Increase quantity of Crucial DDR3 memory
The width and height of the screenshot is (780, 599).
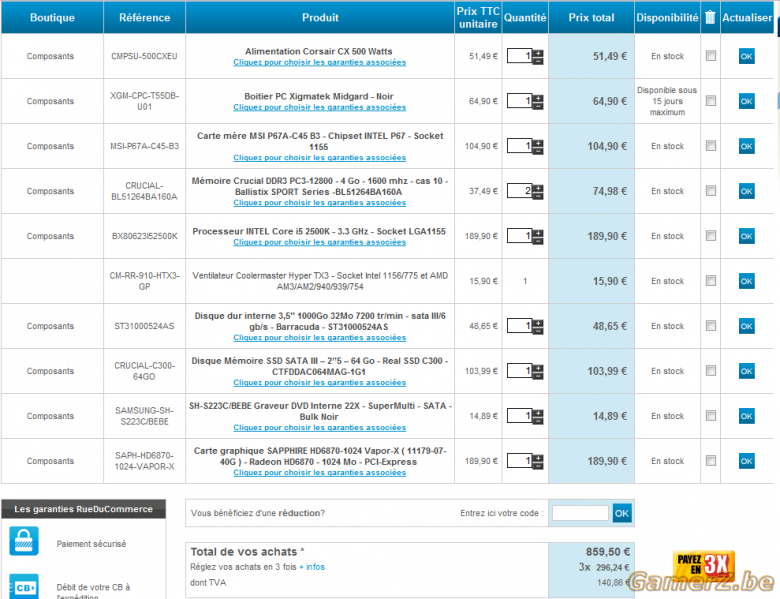(538, 188)
